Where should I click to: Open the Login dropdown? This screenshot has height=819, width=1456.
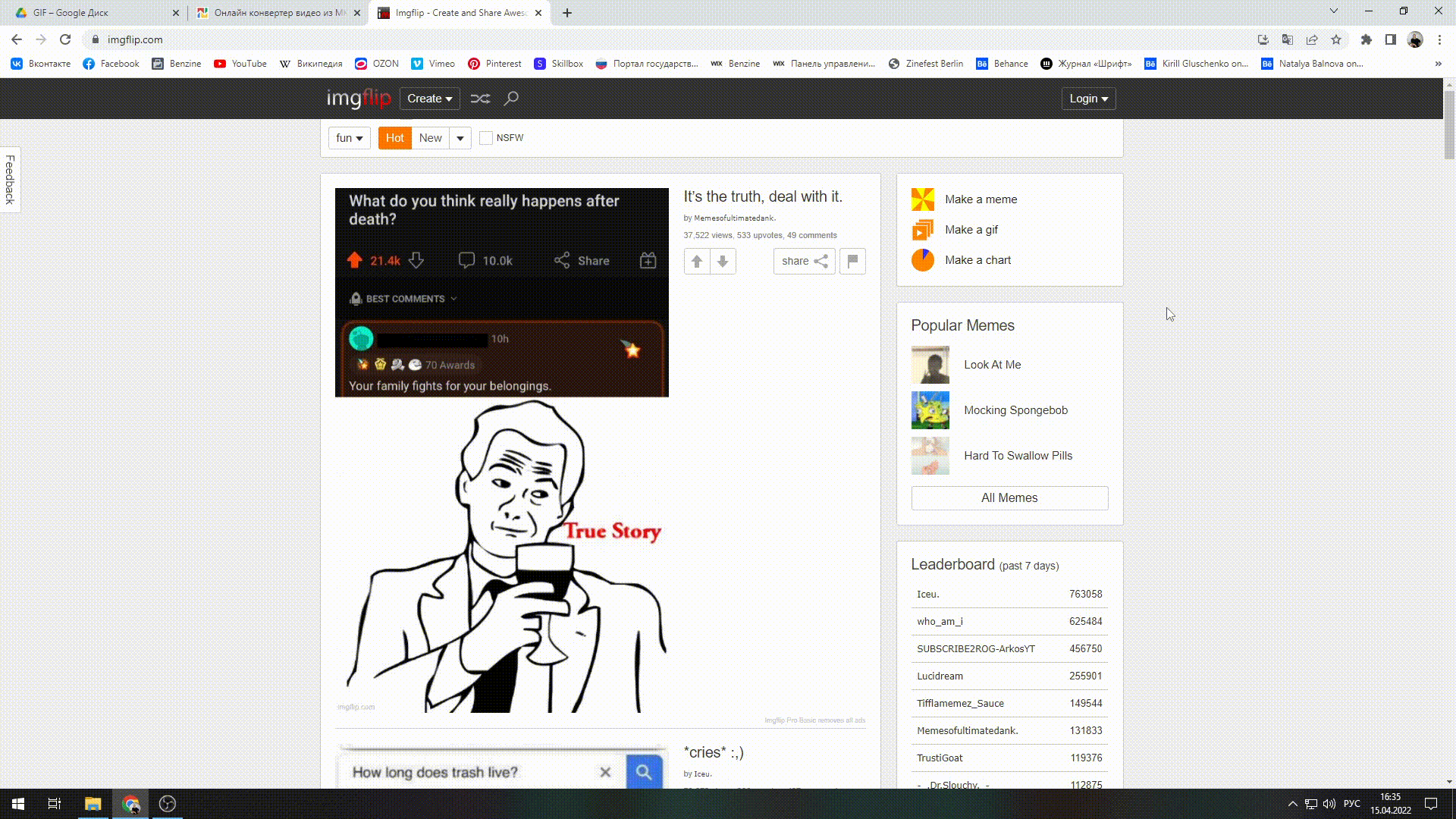(x=1088, y=99)
